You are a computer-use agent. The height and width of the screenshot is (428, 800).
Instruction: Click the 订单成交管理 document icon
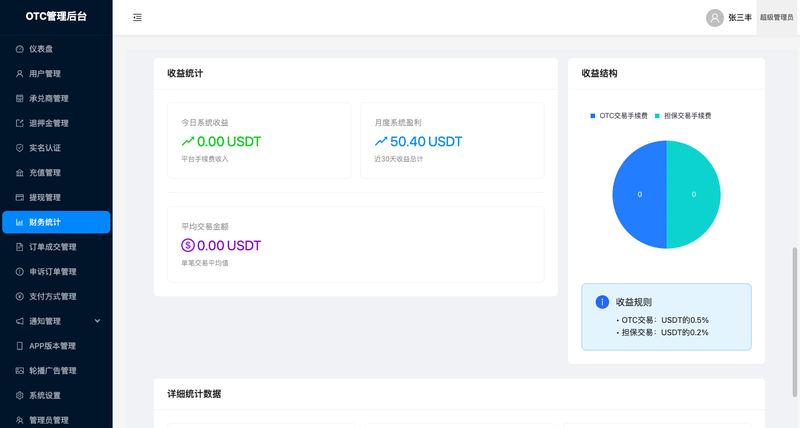19,247
